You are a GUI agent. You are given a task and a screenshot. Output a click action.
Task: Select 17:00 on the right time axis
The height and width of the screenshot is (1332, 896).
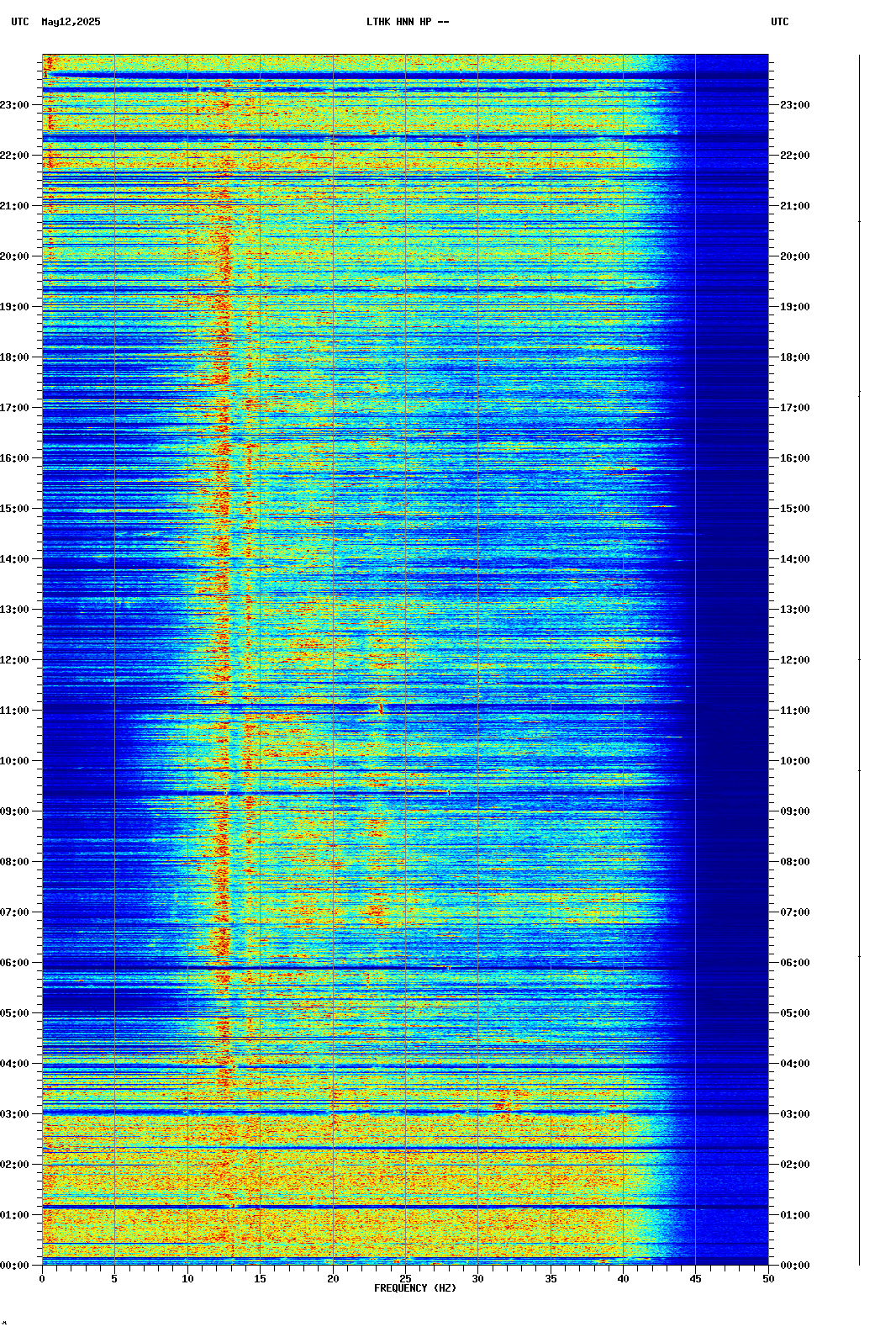tap(795, 408)
